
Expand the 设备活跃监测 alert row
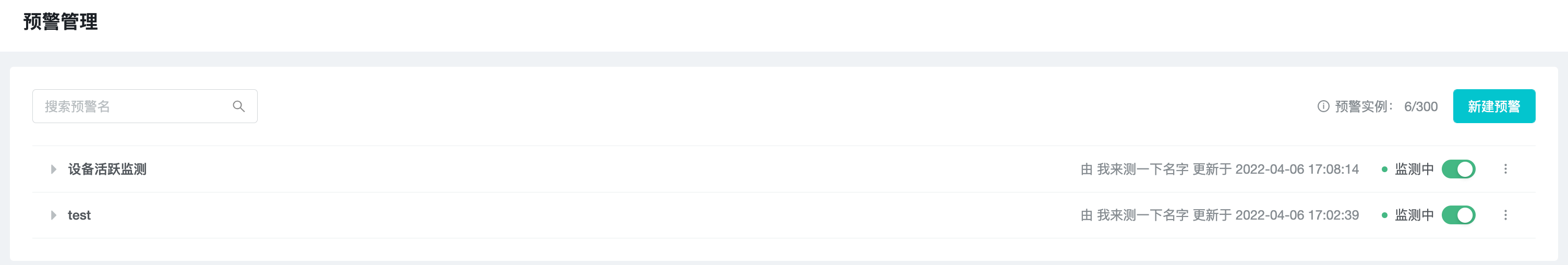coord(54,170)
